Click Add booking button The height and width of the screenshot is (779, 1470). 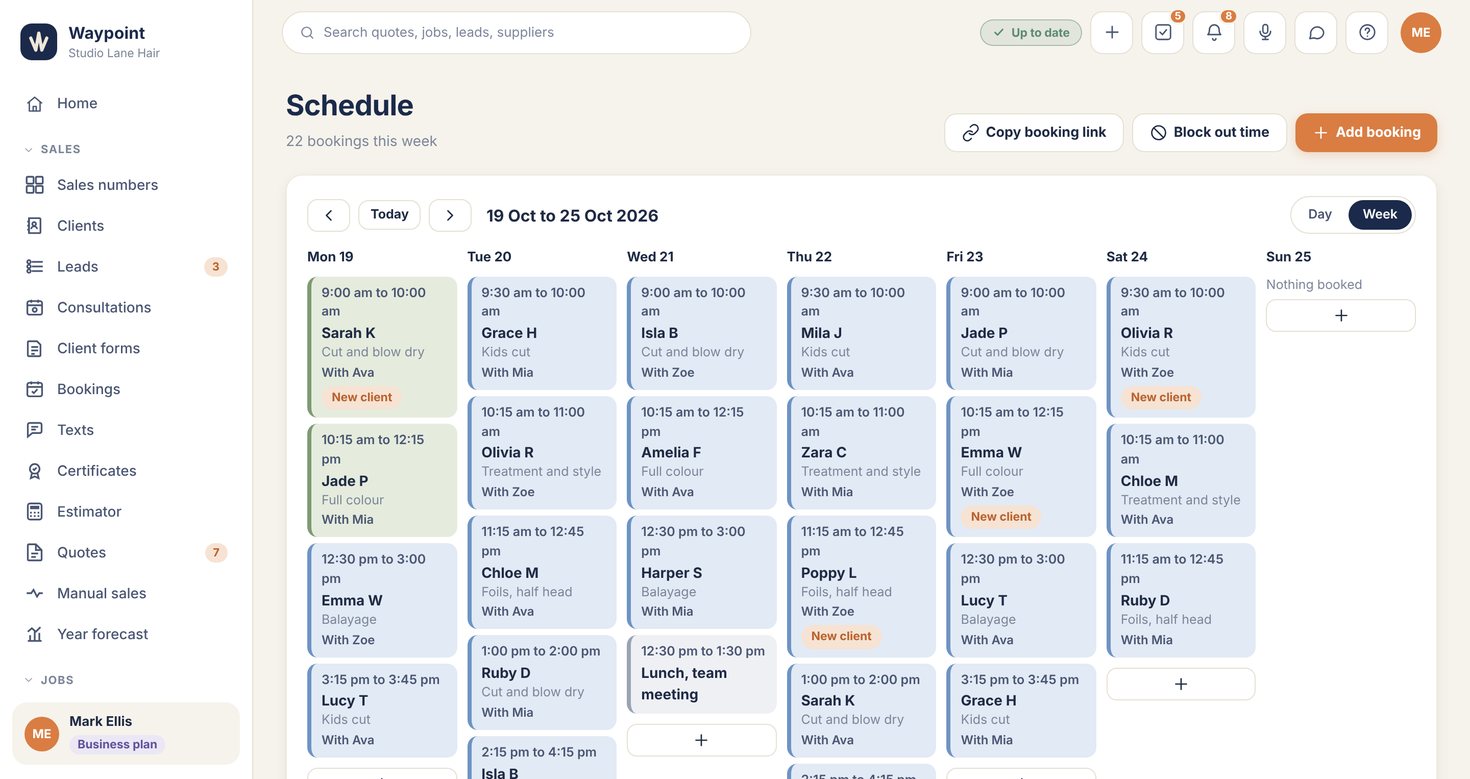click(x=1366, y=132)
